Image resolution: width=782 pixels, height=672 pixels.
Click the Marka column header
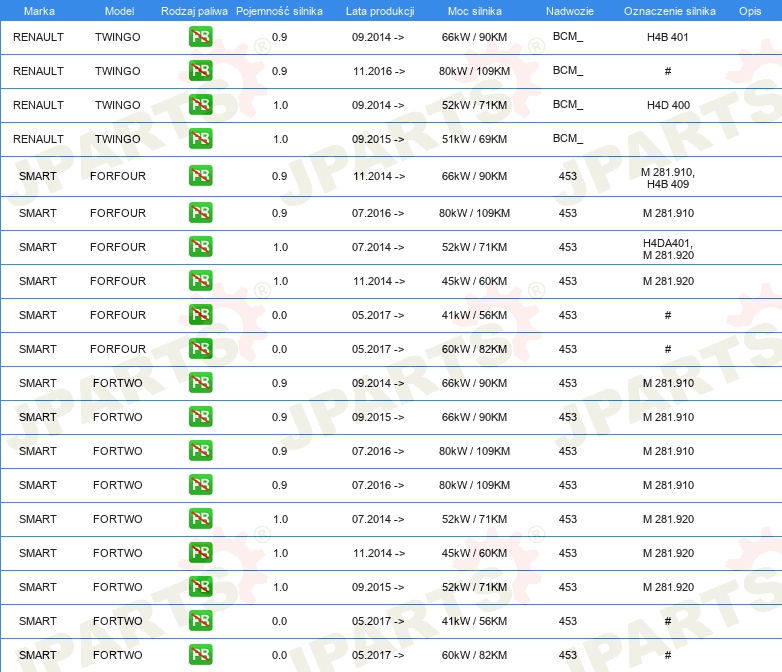[x=39, y=11]
